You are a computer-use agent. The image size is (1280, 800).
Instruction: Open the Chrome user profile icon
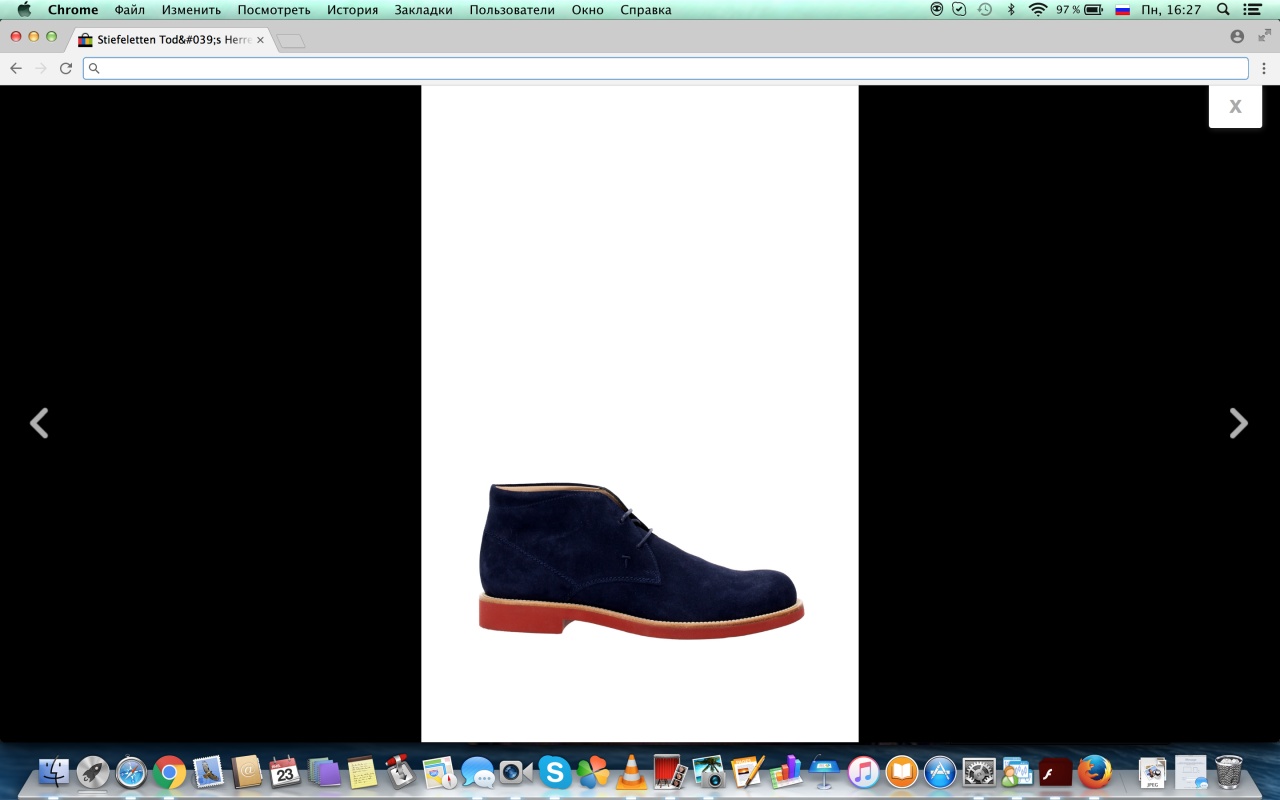tap(1237, 37)
